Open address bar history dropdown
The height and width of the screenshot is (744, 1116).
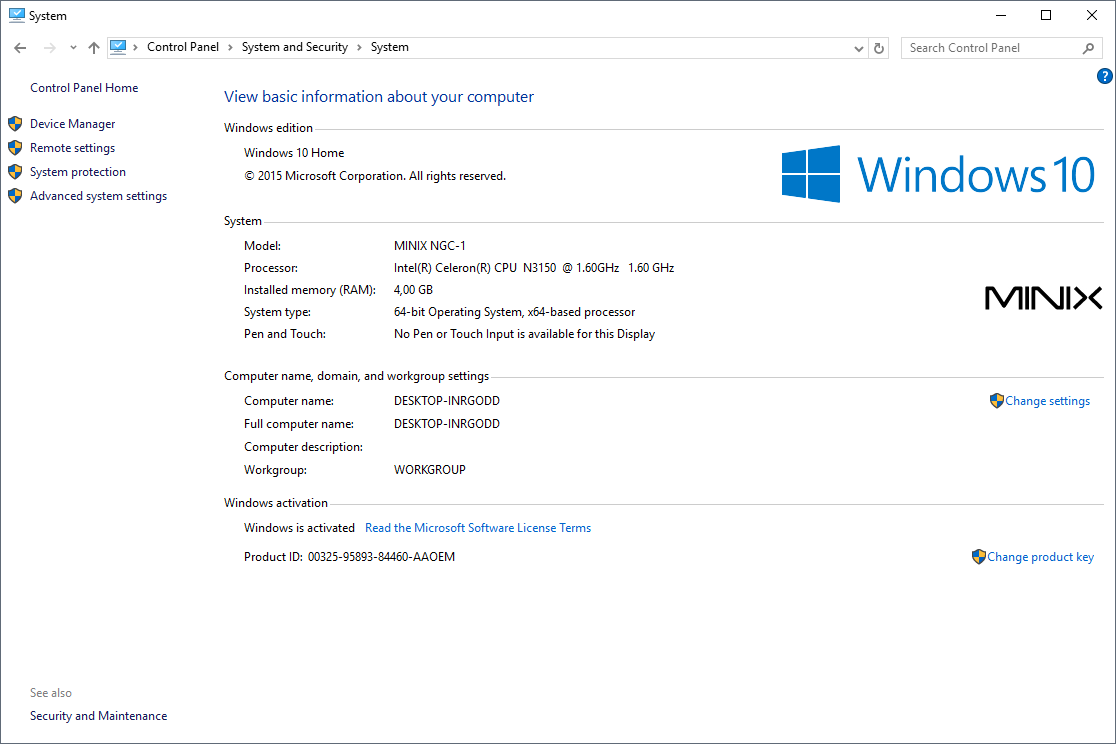coord(858,48)
